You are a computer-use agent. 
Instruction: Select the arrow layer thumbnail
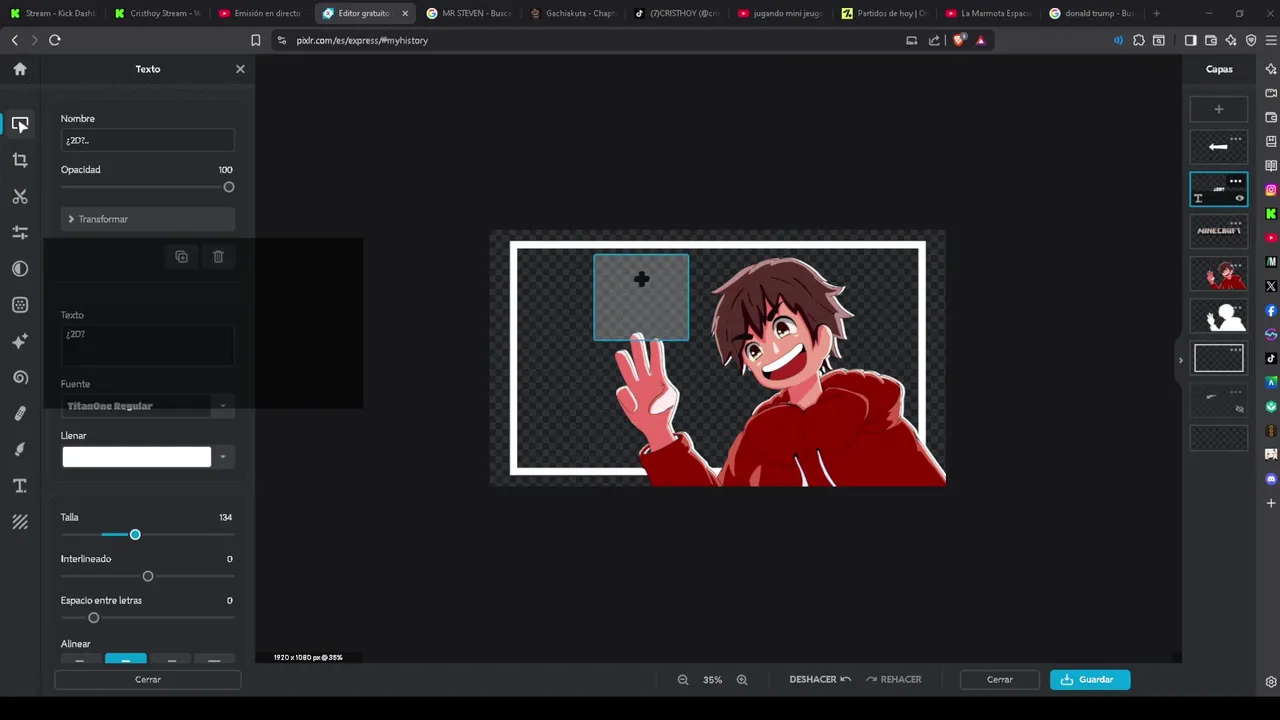click(1218, 147)
